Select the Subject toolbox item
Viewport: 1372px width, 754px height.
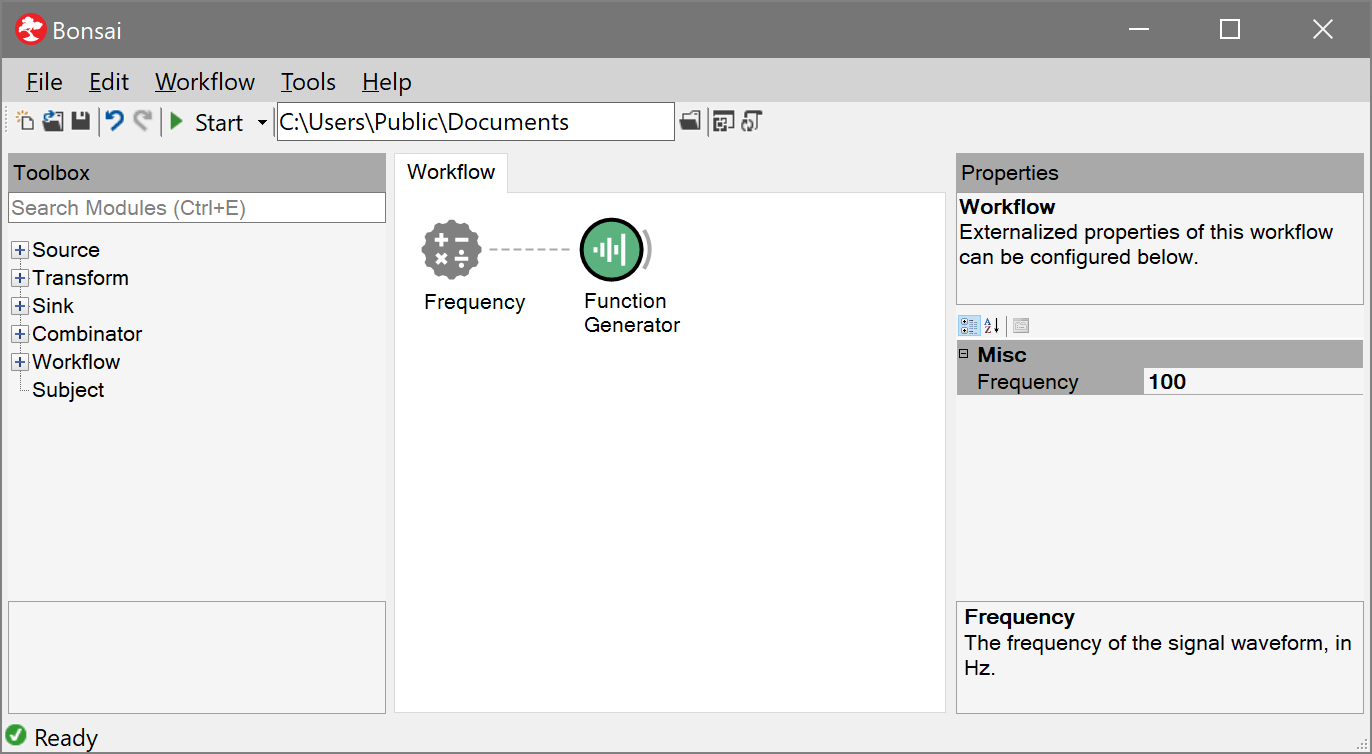(x=68, y=390)
